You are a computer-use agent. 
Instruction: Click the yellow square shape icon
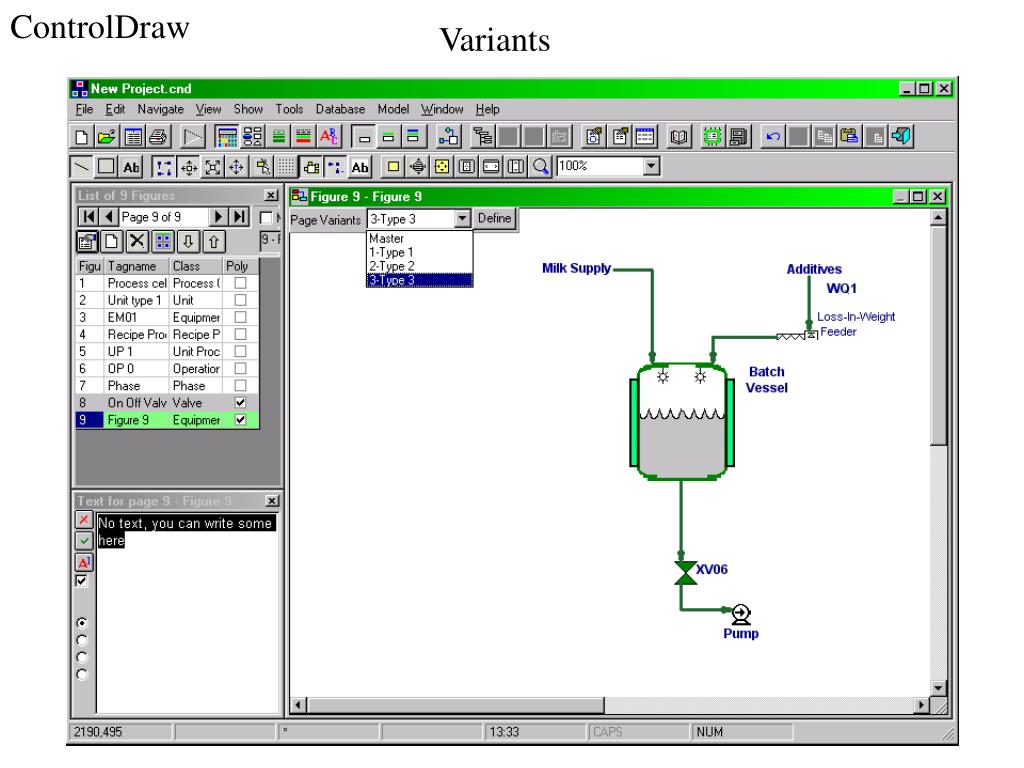pyautogui.click(x=393, y=167)
